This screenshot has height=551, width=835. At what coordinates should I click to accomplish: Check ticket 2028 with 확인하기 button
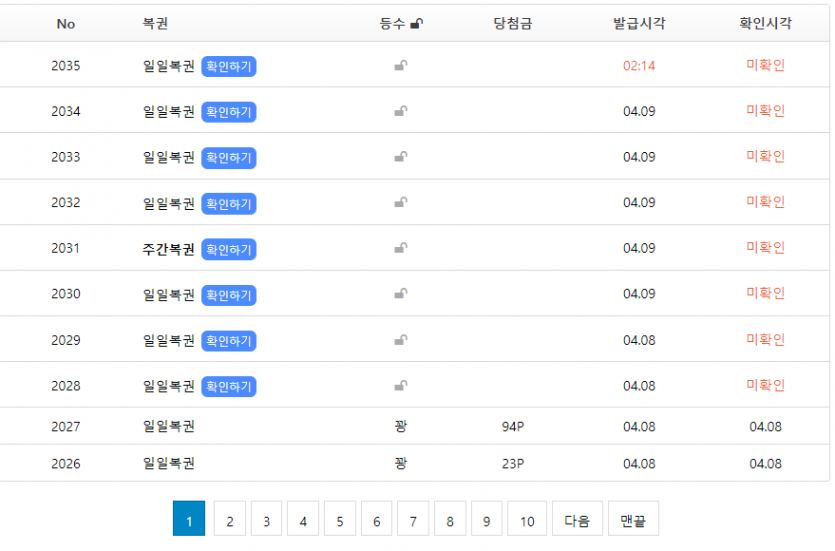tap(229, 387)
